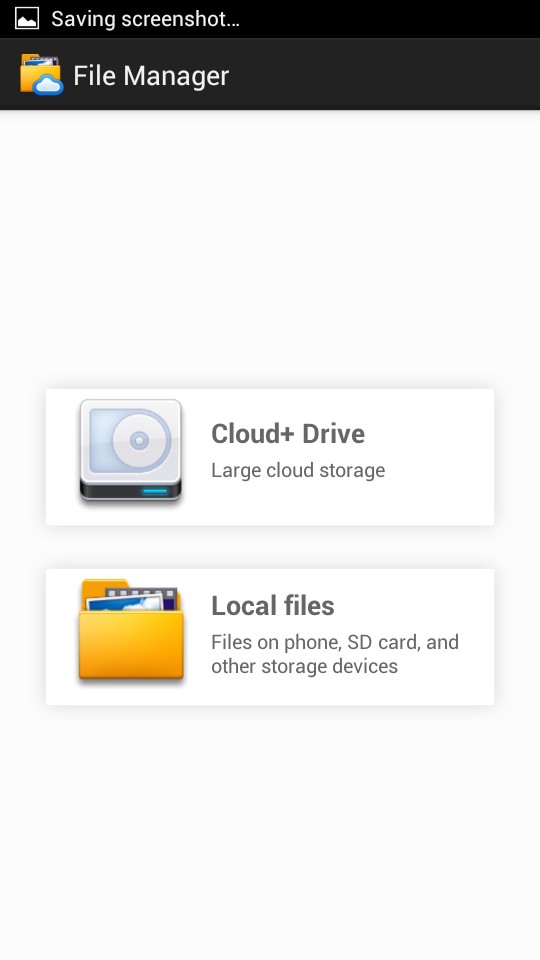Click the disc circle on the drive icon
Screen dimensions: 540x960
click(x=140, y=440)
